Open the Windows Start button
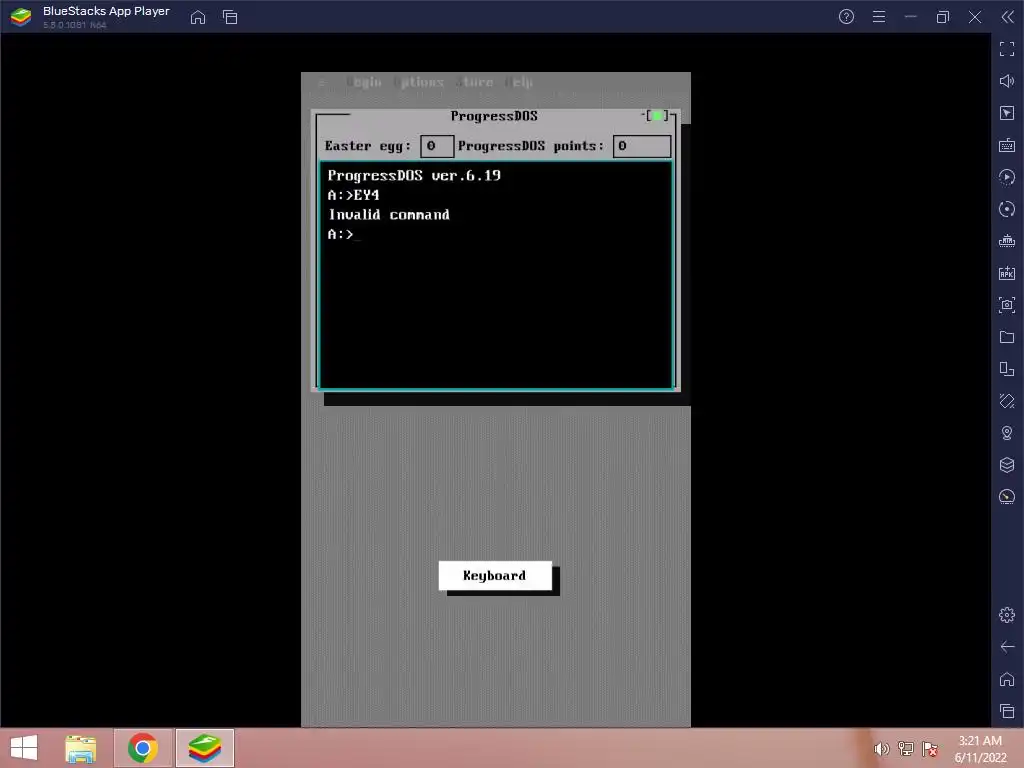This screenshot has height=768, width=1024. [x=24, y=748]
